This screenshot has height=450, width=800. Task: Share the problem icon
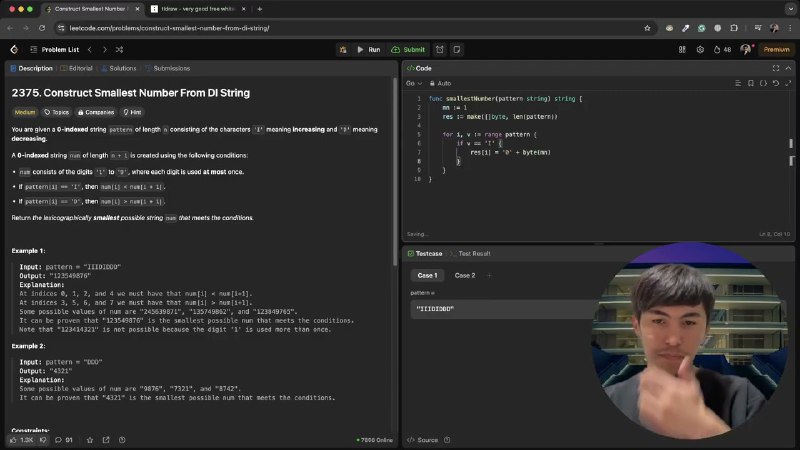[x=106, y=440]
